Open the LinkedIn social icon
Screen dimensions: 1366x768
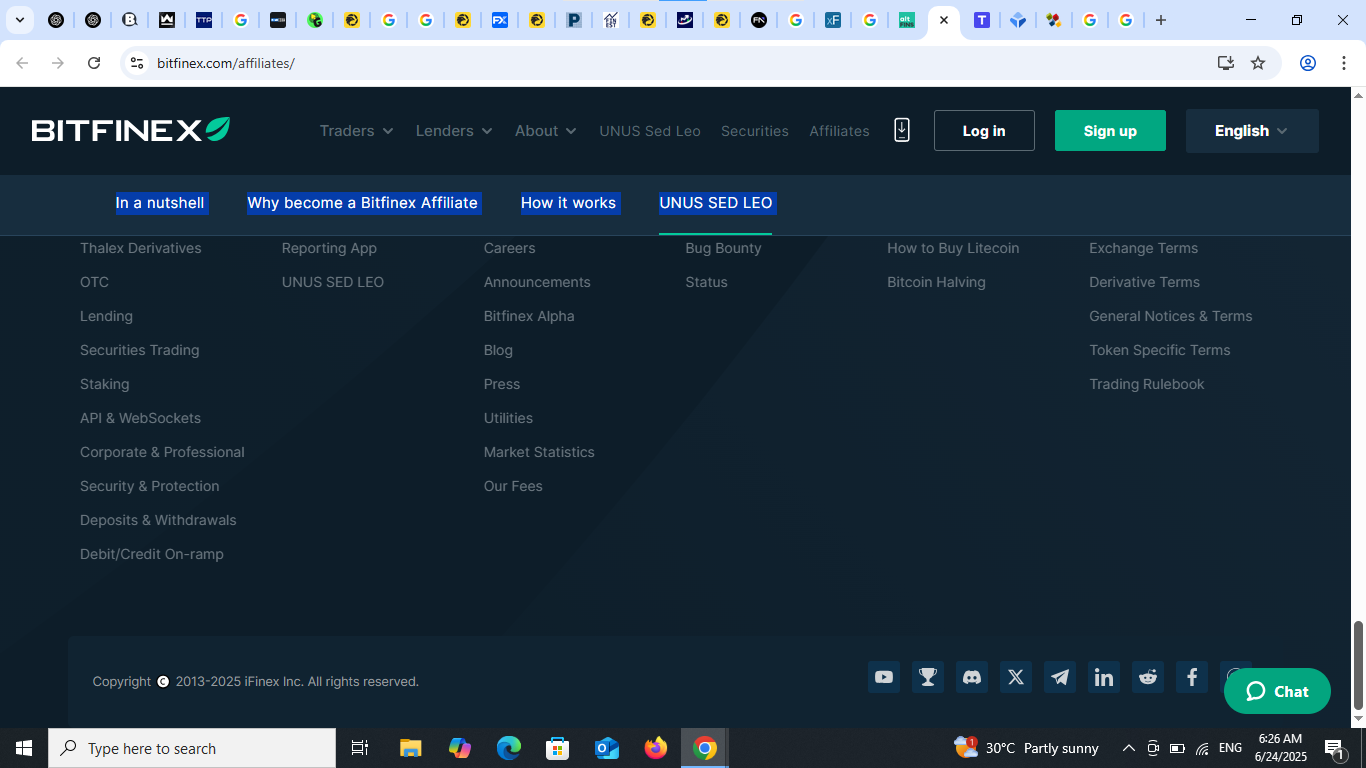(1104, 677)
